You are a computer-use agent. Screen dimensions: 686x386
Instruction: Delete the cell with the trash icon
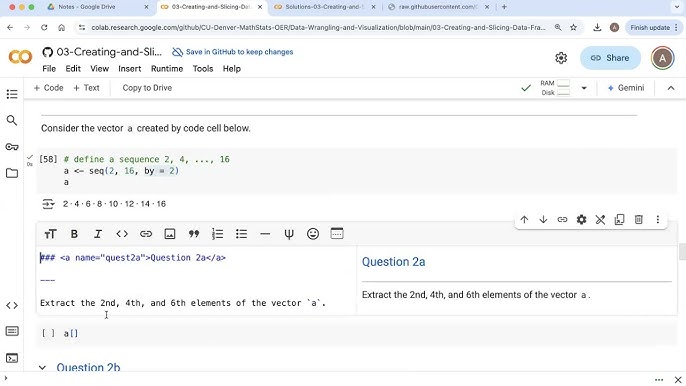pyautogui.click(x=638, y=219)
